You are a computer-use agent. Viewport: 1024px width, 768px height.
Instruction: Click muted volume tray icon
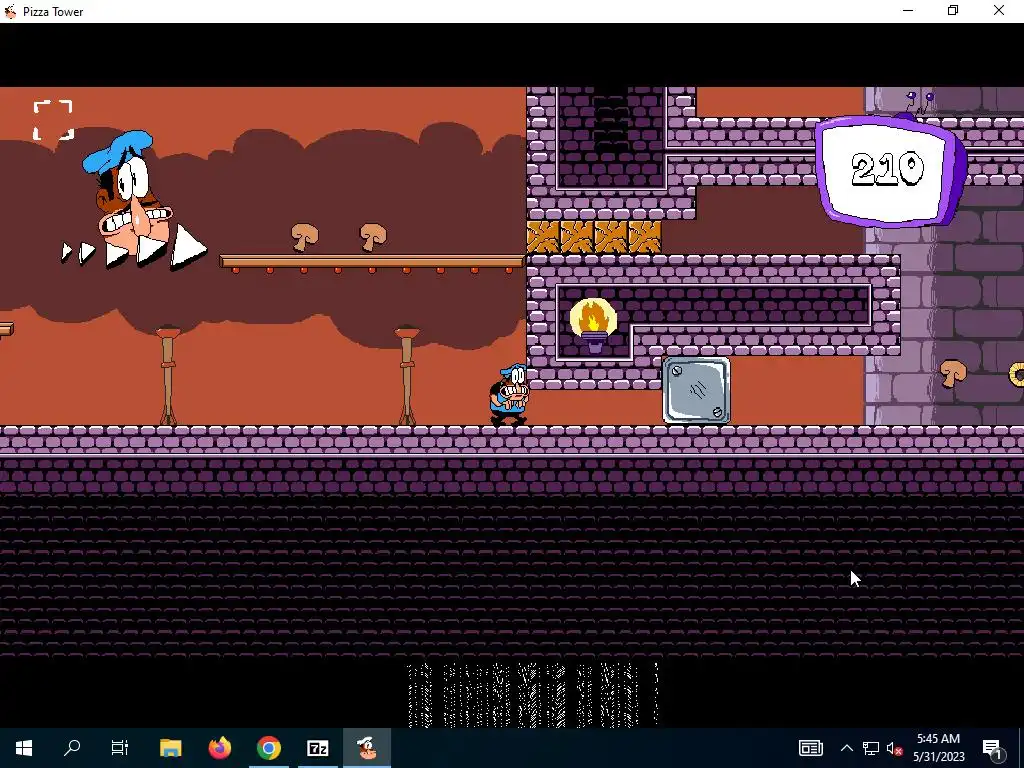(x=894, y=748)
